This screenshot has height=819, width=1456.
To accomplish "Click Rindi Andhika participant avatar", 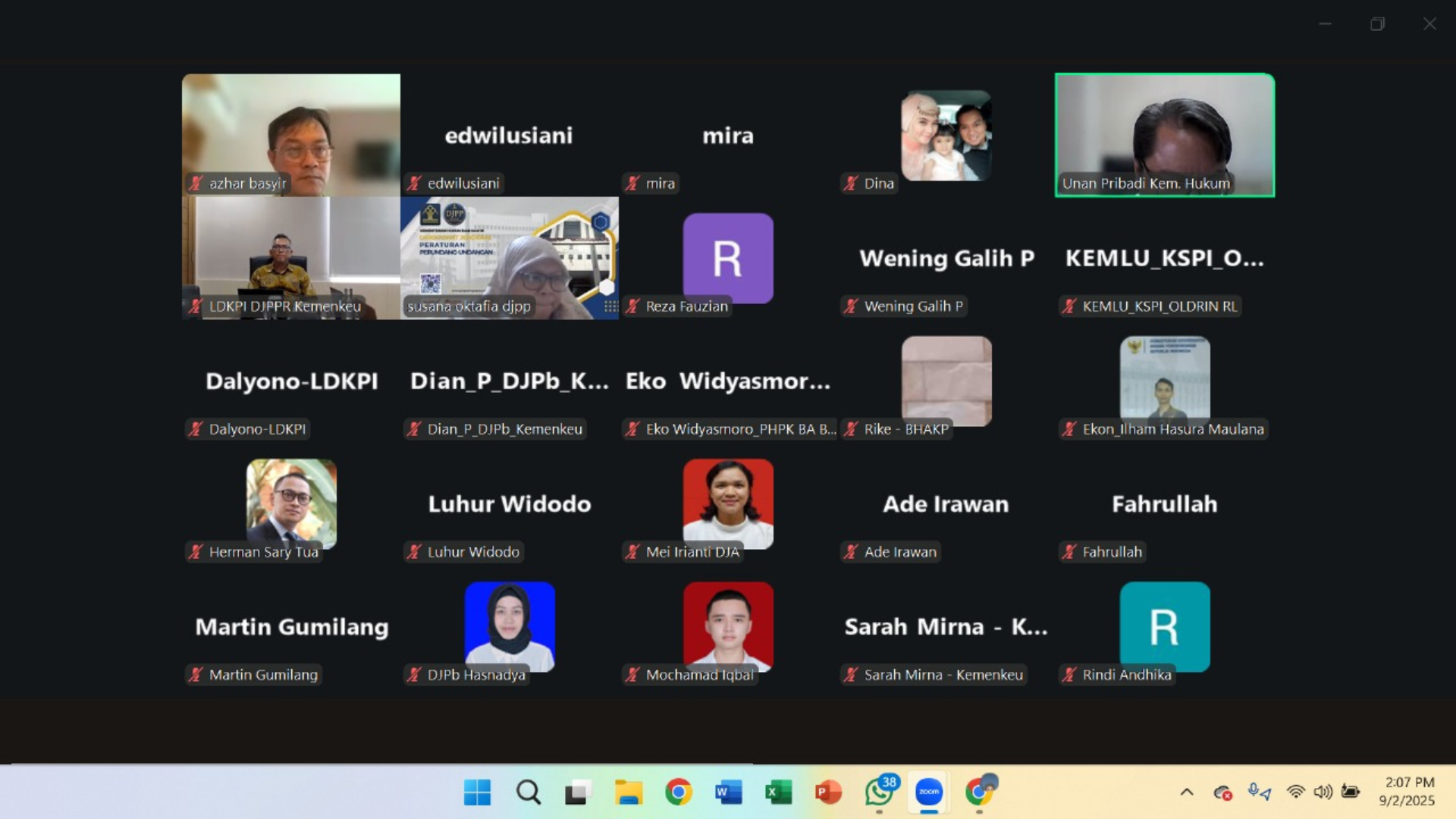I will pos(1164,626).
